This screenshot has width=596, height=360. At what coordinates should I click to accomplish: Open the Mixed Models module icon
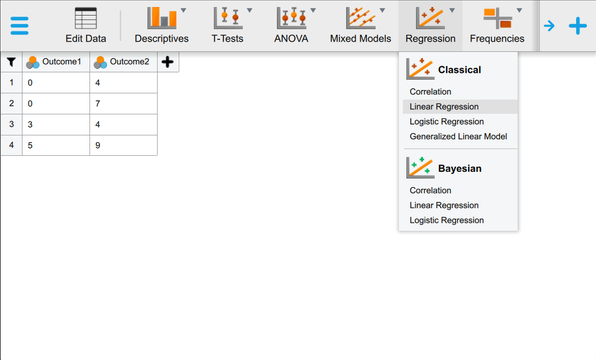click(x=360, y=18)
